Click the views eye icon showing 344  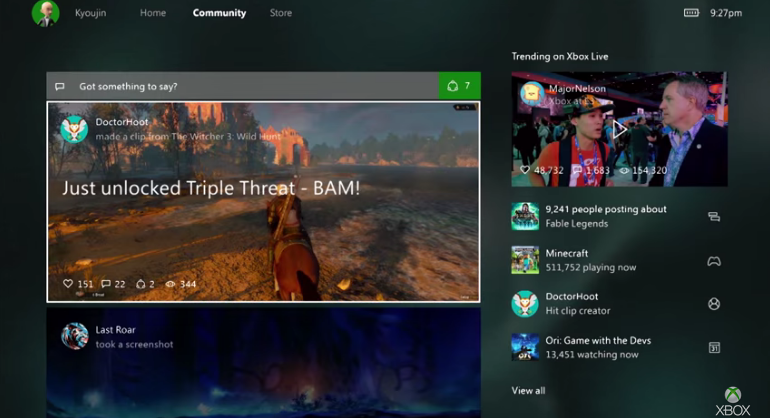click(170, 284)
